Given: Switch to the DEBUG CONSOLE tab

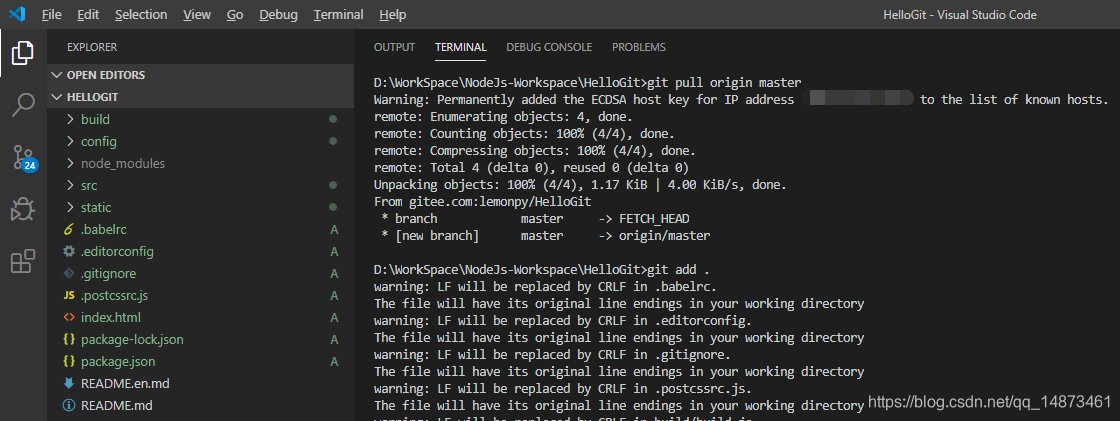Looking at the screenshot, I should [x=549, y=47].
